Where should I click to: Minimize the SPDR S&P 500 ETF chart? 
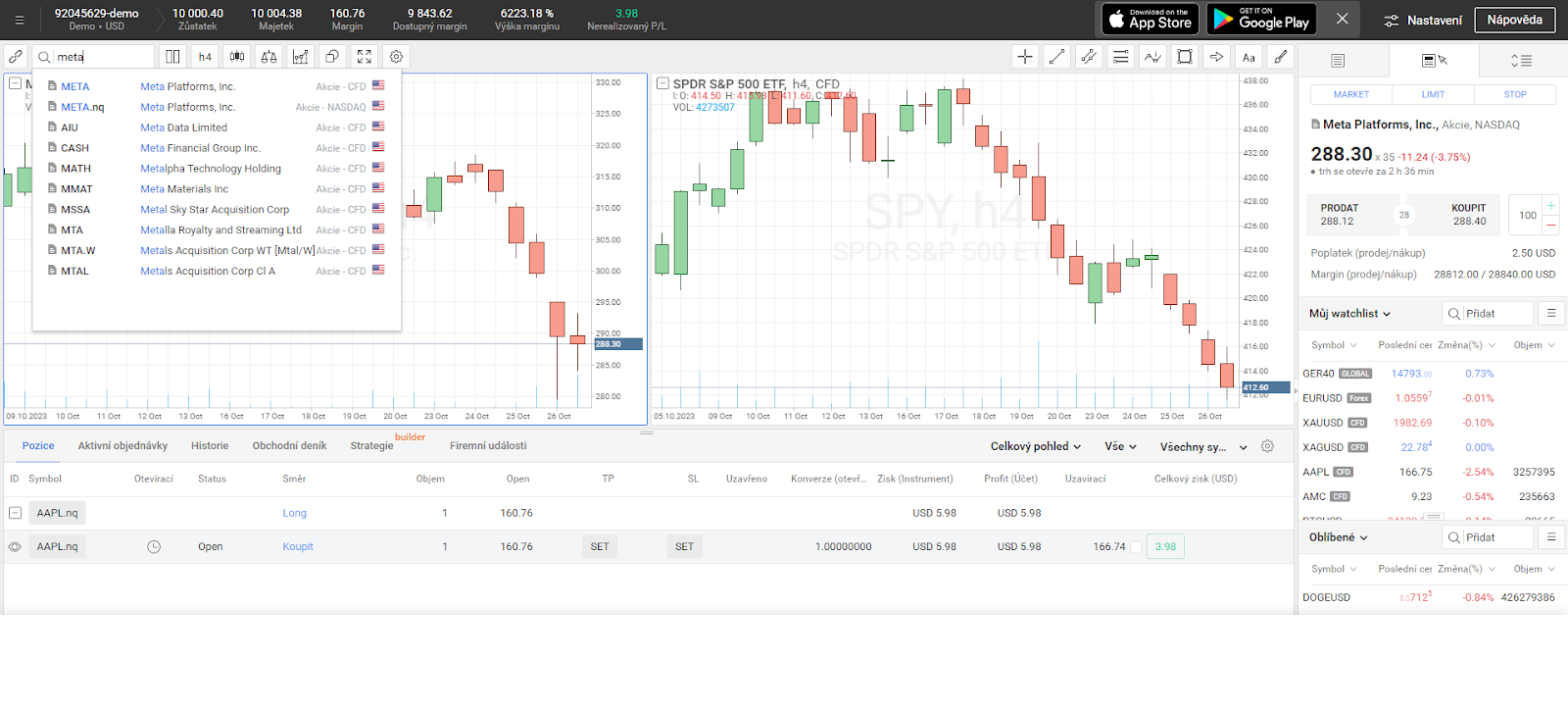(662, 84)
